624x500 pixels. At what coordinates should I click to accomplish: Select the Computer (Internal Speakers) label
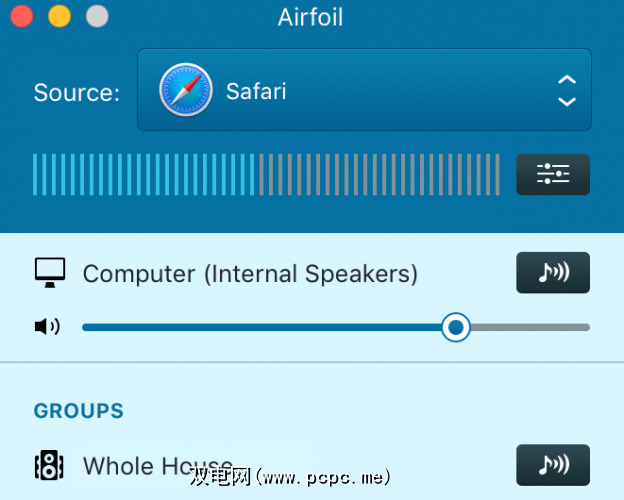[x=250, y=273]
